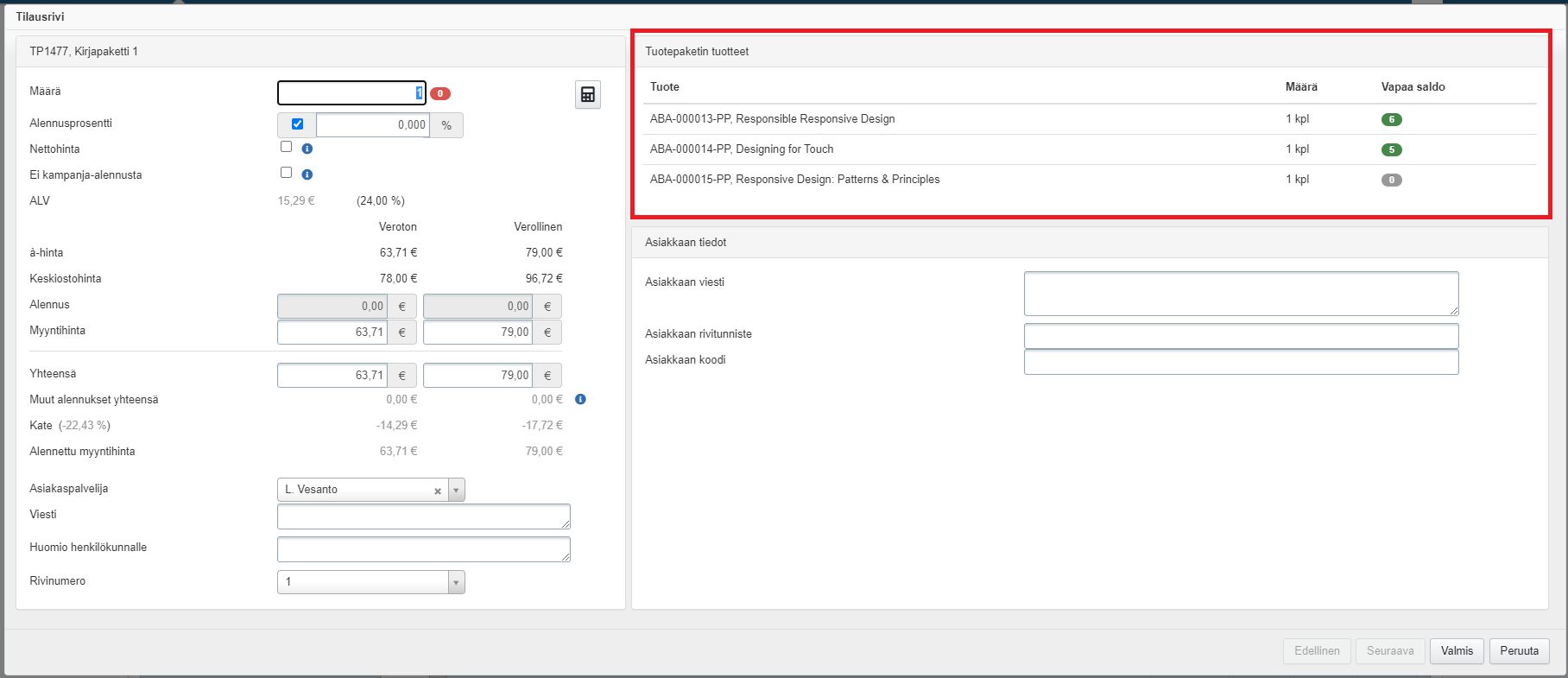This screenshot has width=1568, height=678.
Task: Click the Valmis button
Action: 1457,651
